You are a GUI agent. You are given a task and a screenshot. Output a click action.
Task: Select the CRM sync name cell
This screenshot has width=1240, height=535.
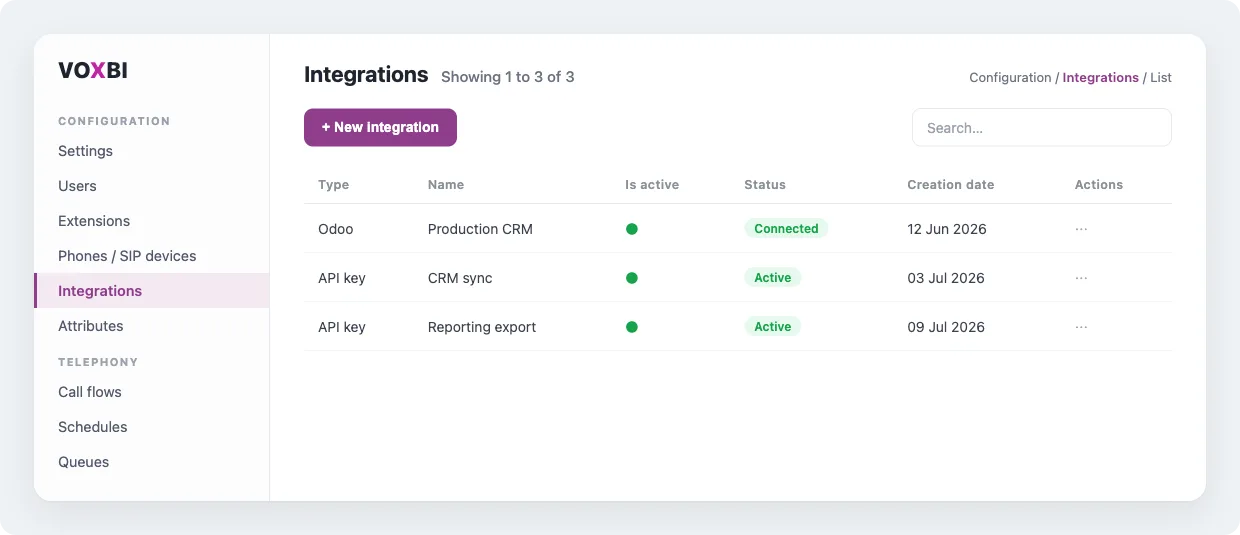(x=460, y=278)
